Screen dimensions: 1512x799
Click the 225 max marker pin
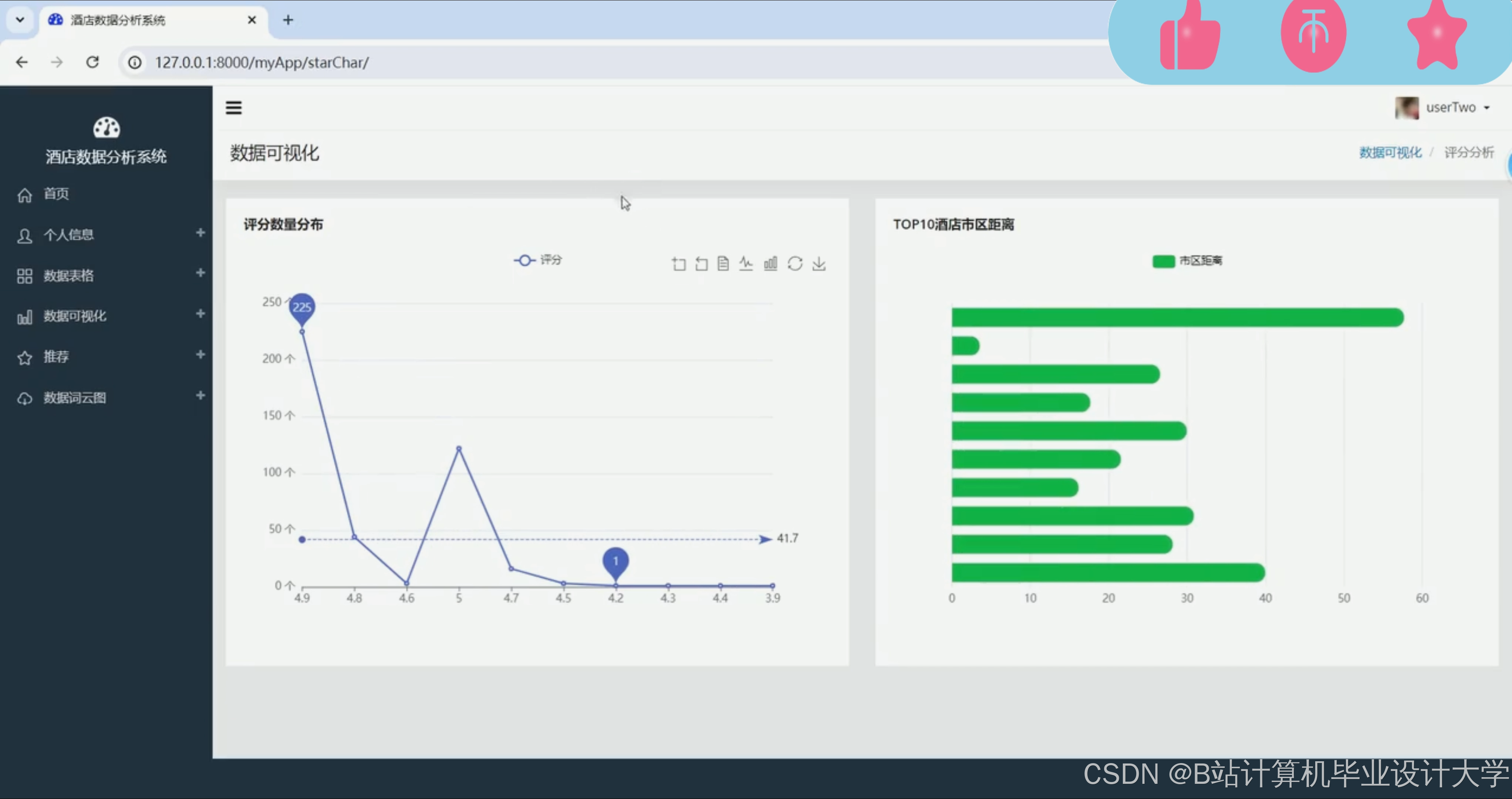coord(302,309)
